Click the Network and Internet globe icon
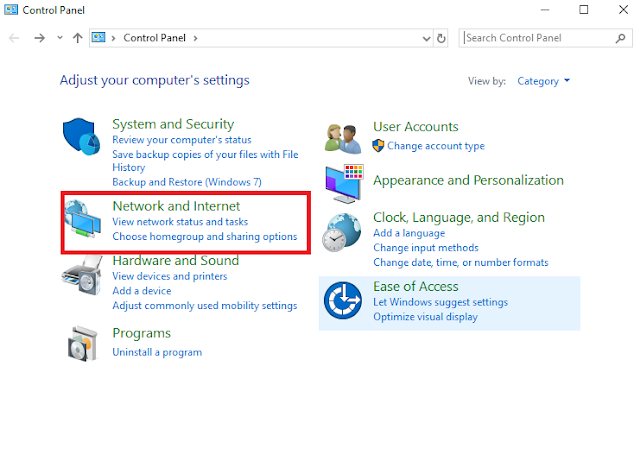 pos(82,219)
